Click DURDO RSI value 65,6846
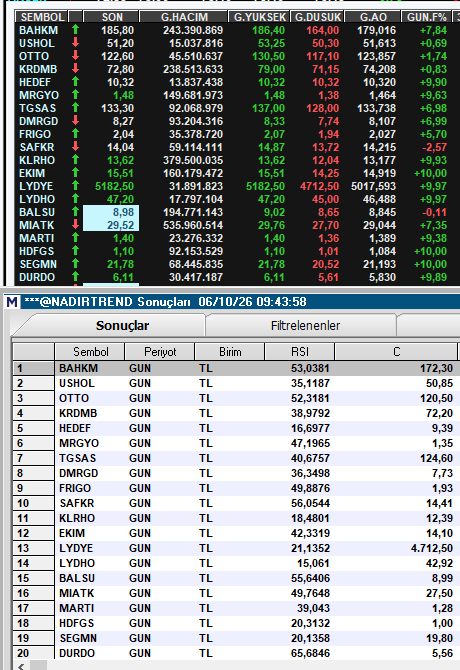460x670 pixels. (310, 653)
